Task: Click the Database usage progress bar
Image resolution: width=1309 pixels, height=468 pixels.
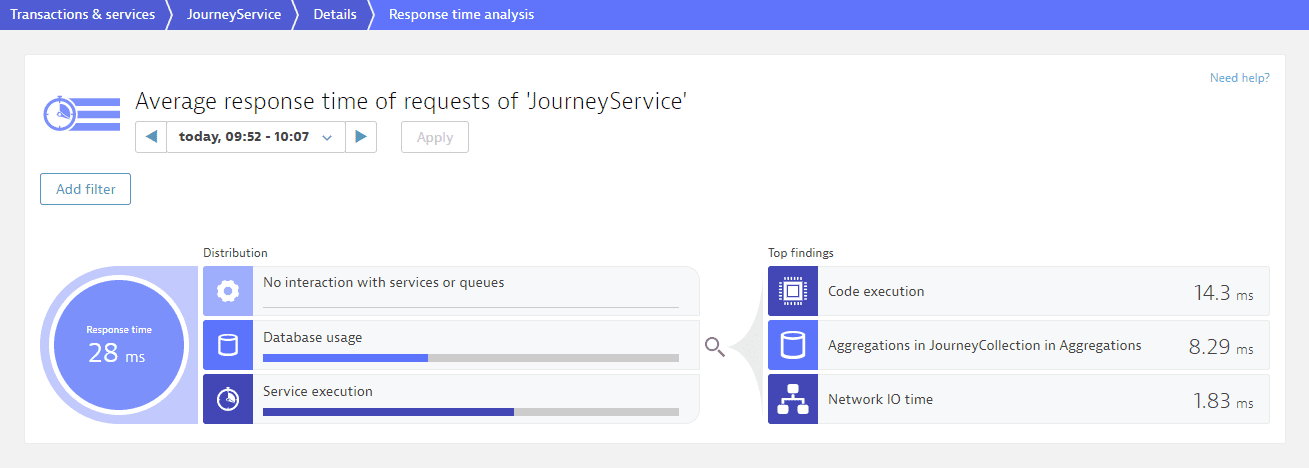Action: [470, 357]
